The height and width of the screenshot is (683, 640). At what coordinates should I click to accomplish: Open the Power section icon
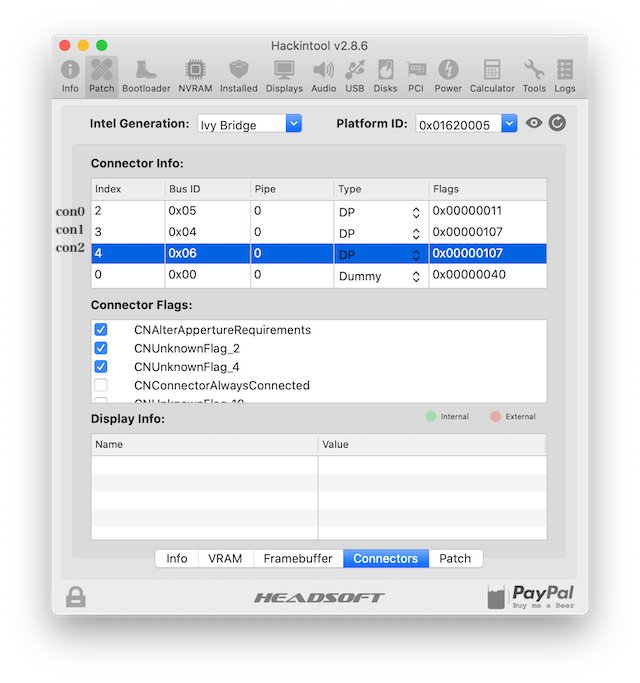tap(448, 76)
